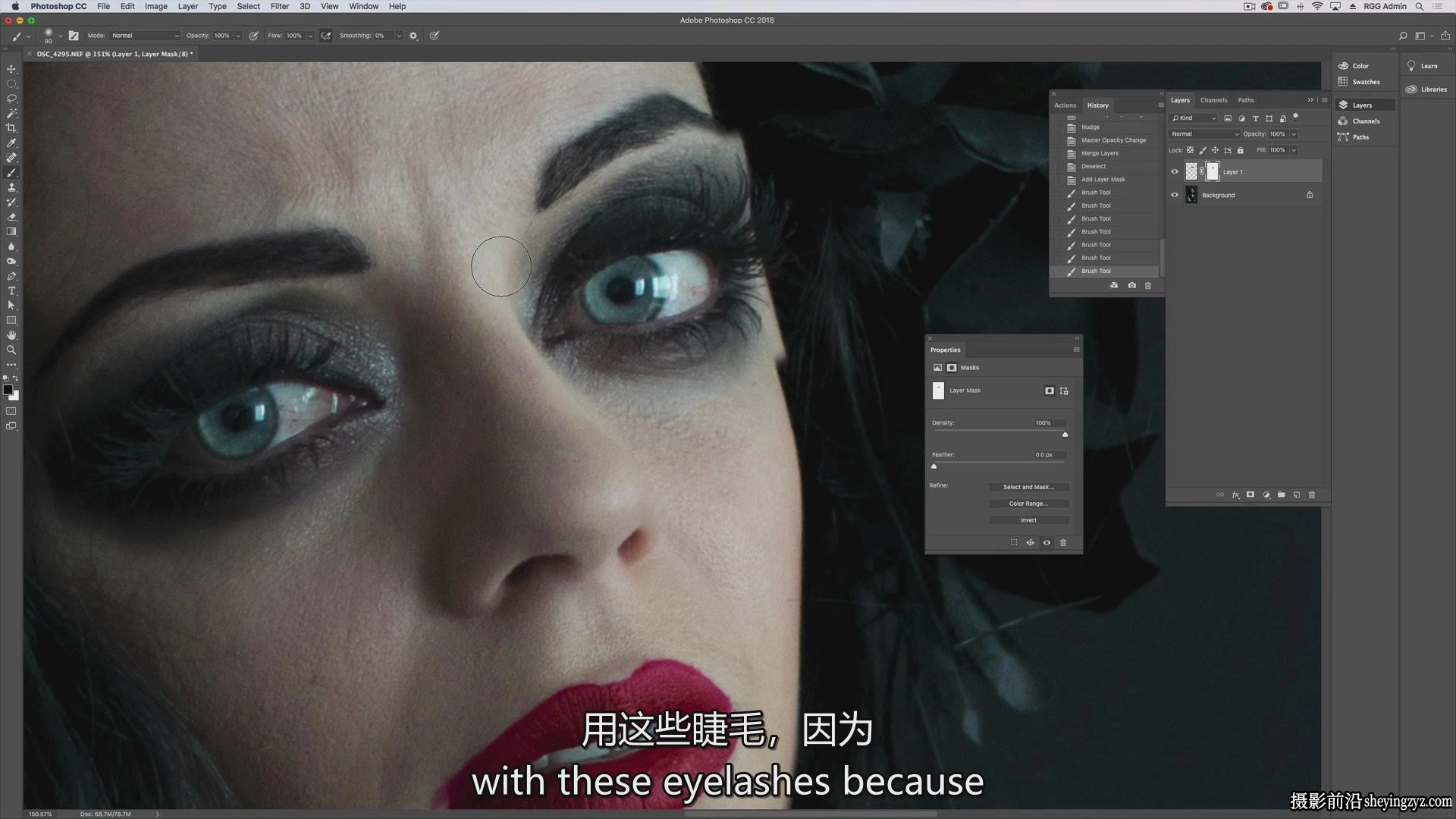Create new fill or adjustment layer
Screen dimensions: 1456x819
(x=1266, y=495)
